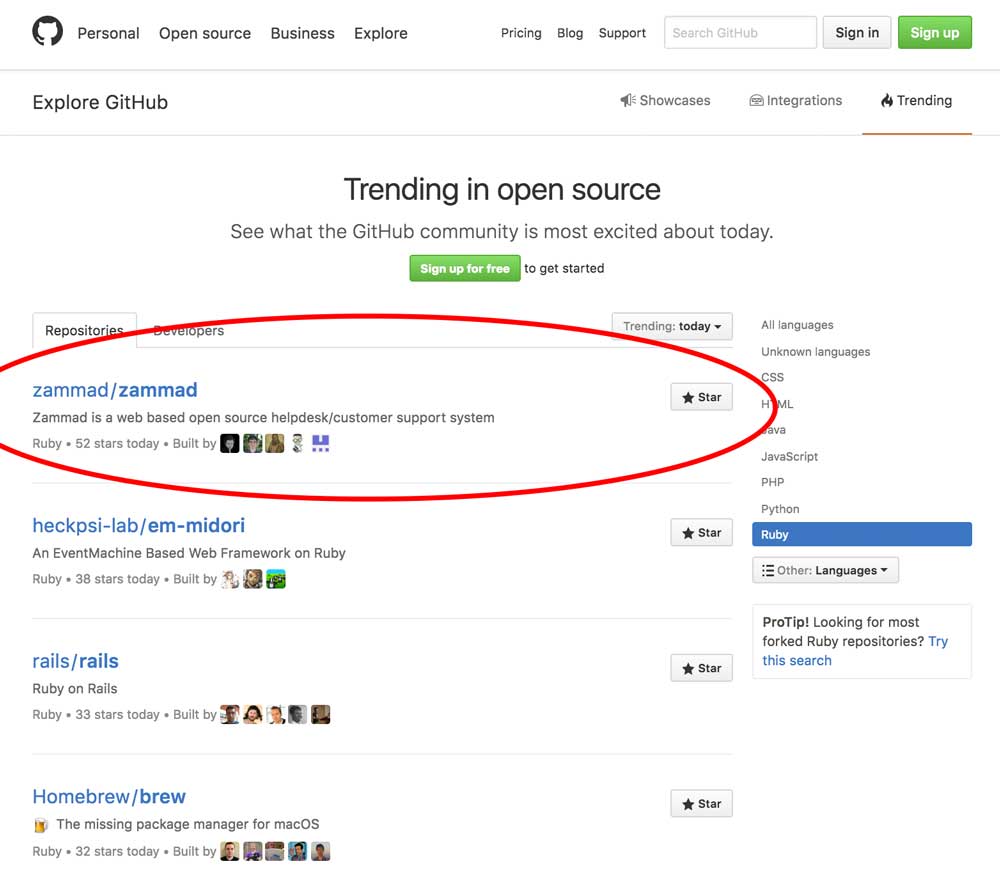Click fourth contributor avatar of rails
Viewport: 1000px width, 881px height.
click(x=297, y=714)
